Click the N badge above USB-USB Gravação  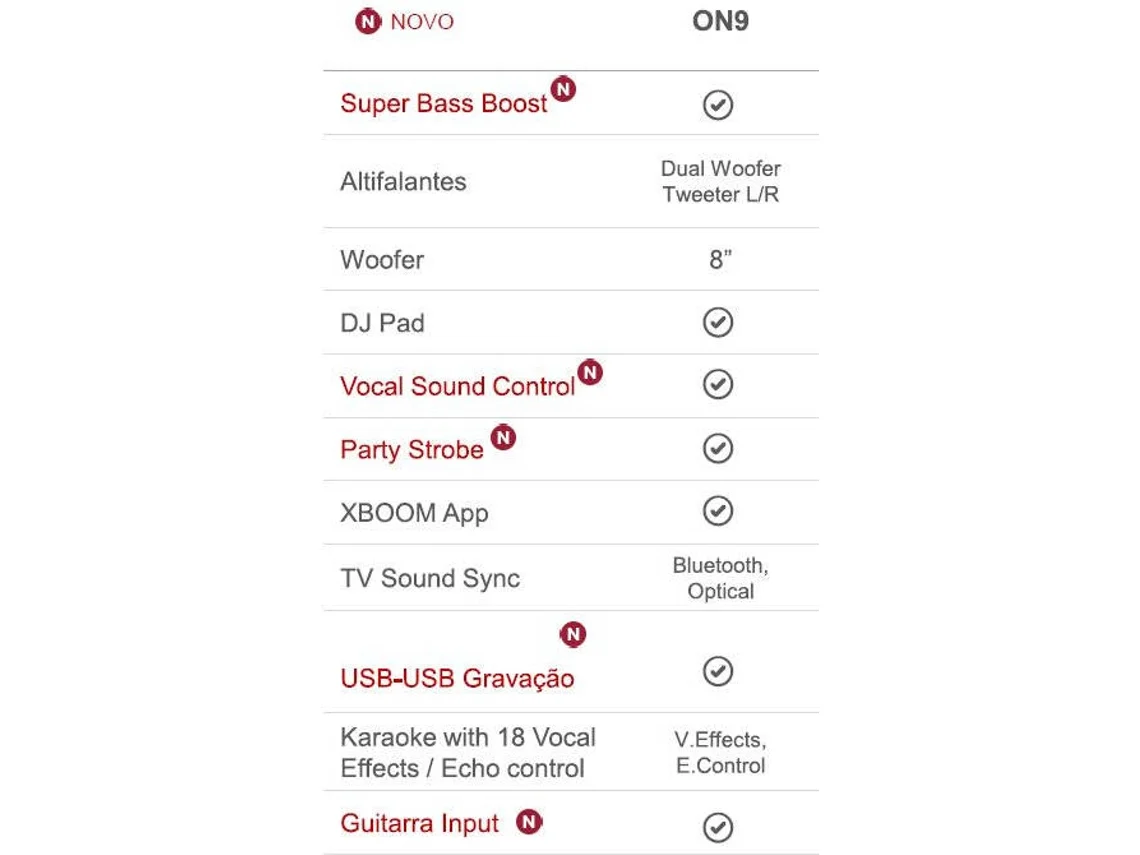pos(573,634)
